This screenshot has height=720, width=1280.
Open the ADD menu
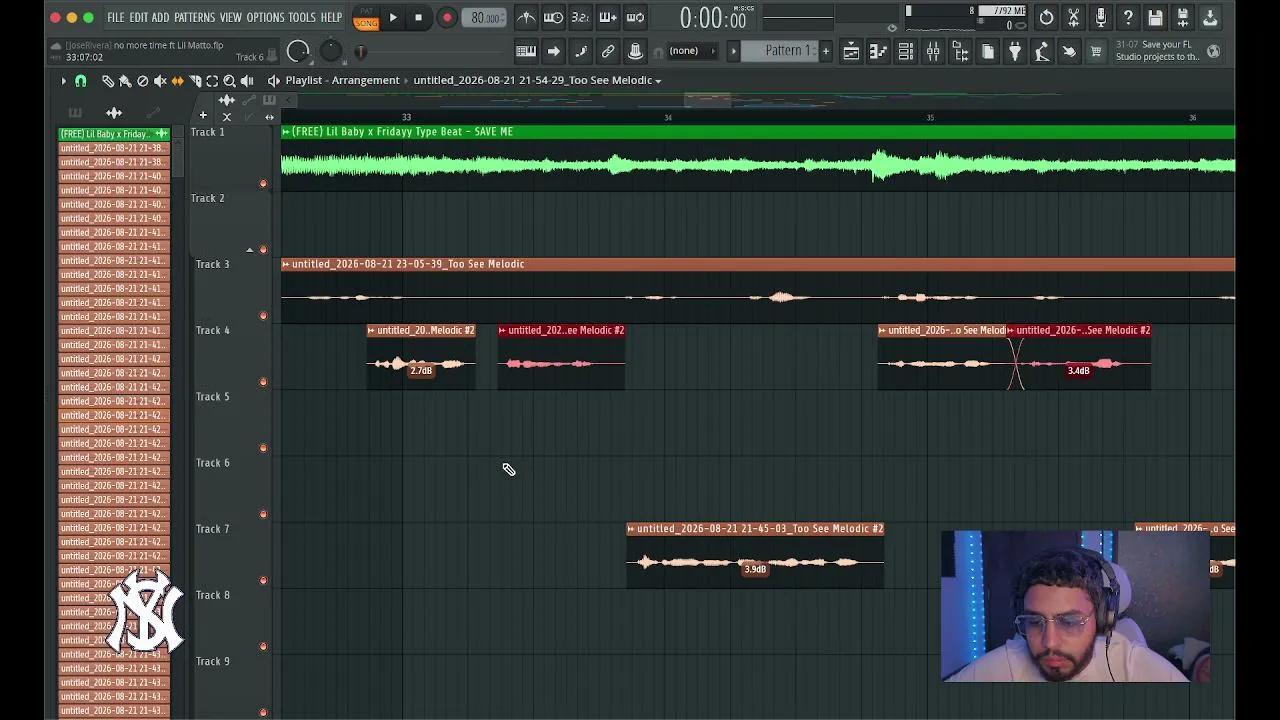coord(160,17)
